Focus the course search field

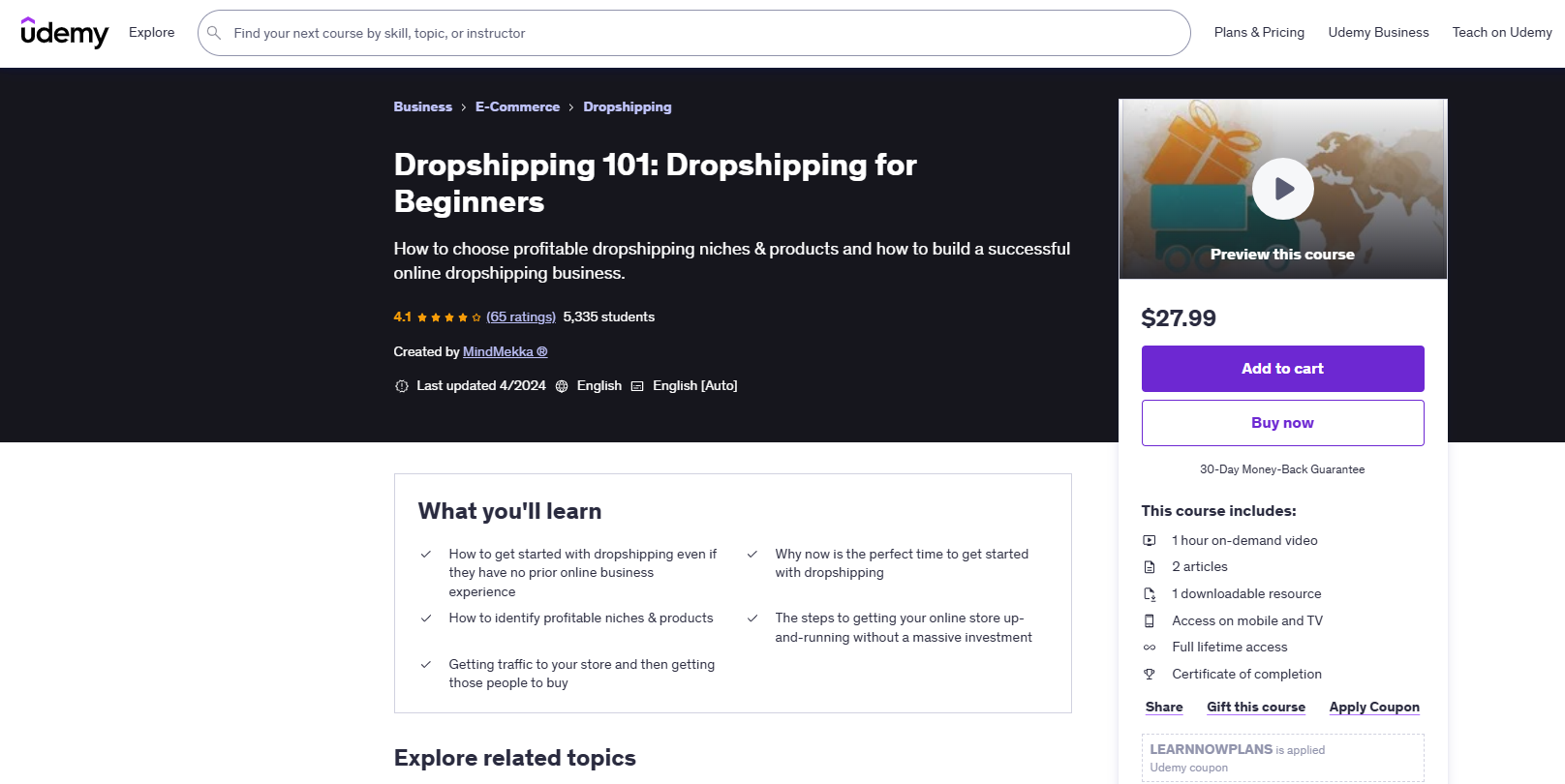[x=694, y=33]
